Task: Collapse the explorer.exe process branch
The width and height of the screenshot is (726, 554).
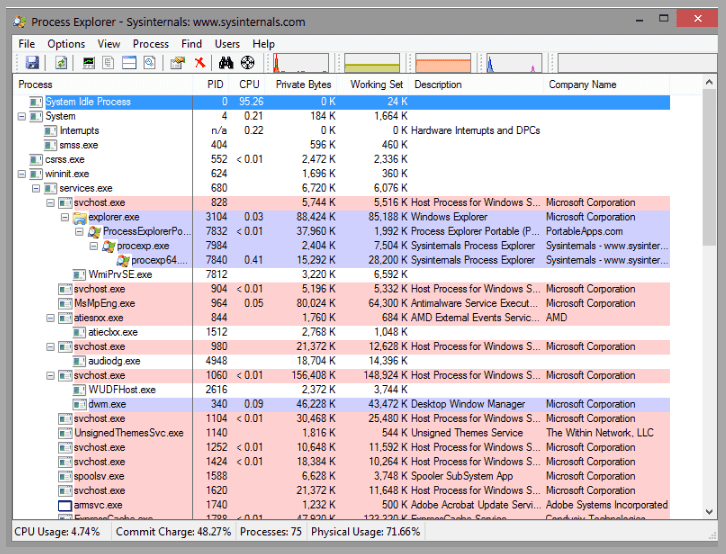Action: (x=65, y=217)
